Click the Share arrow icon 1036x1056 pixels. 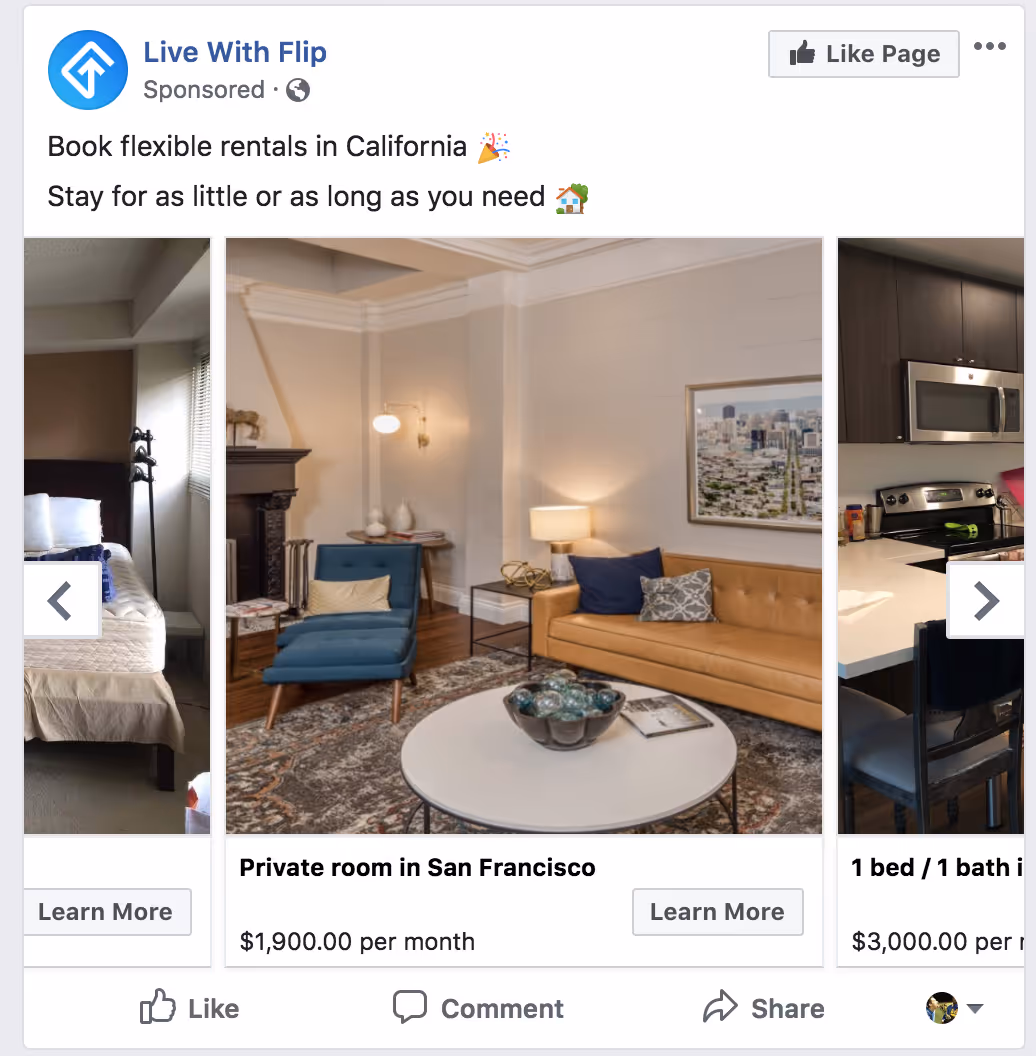(x=720, y=1007)
